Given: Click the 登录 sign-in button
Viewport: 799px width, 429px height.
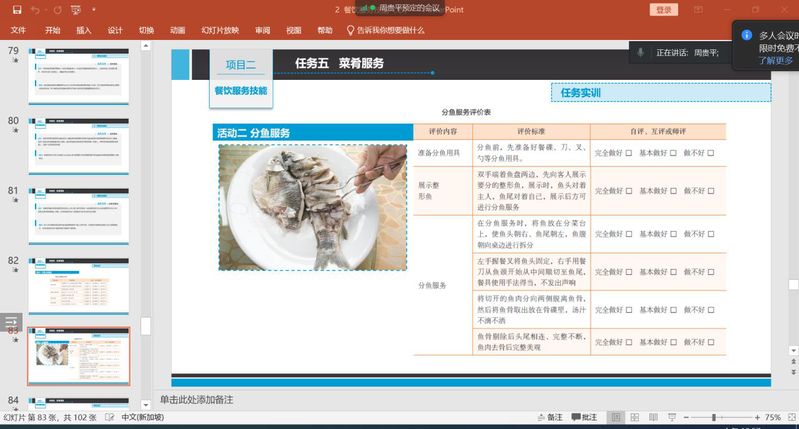Looking at the screenshot, I should coord(663,10).
